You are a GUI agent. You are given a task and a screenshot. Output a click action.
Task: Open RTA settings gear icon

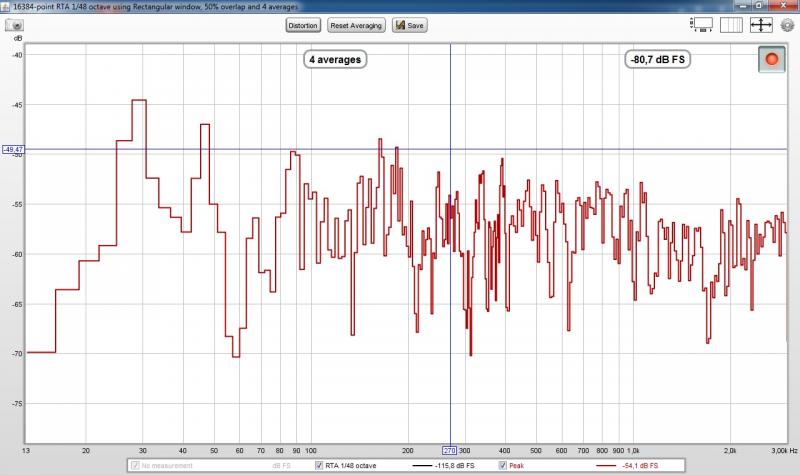[x=788, y=24]
